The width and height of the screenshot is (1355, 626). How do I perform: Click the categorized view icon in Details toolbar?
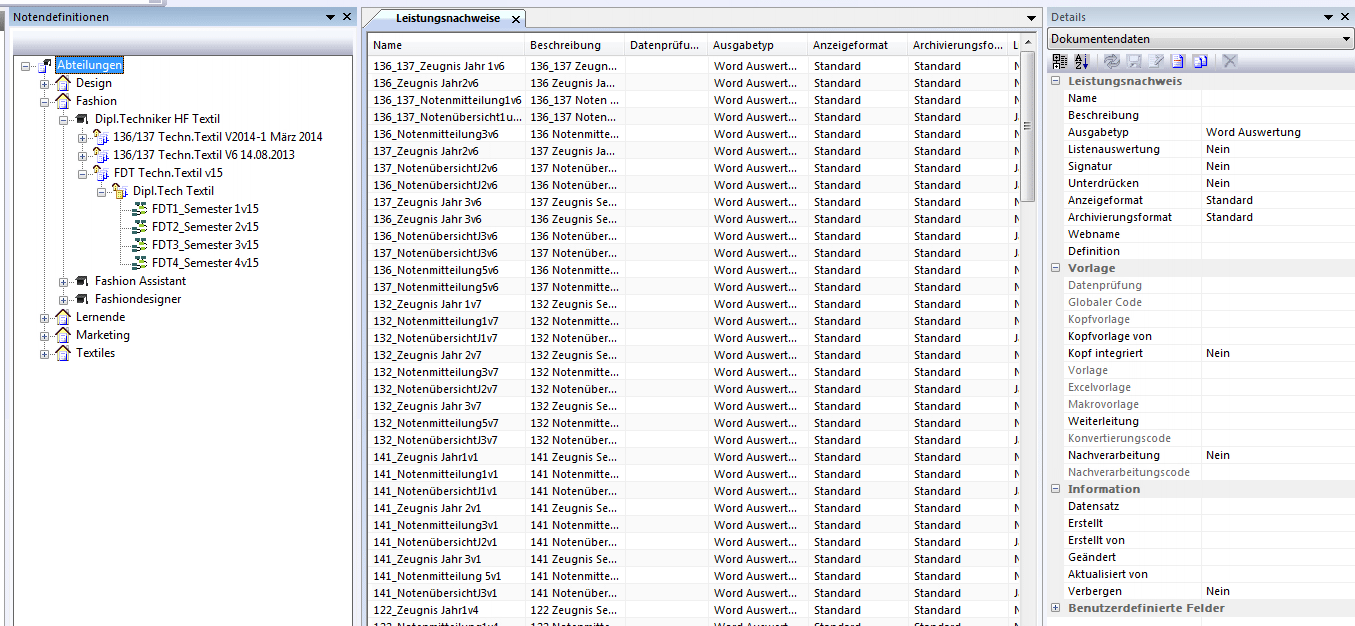1060,61
